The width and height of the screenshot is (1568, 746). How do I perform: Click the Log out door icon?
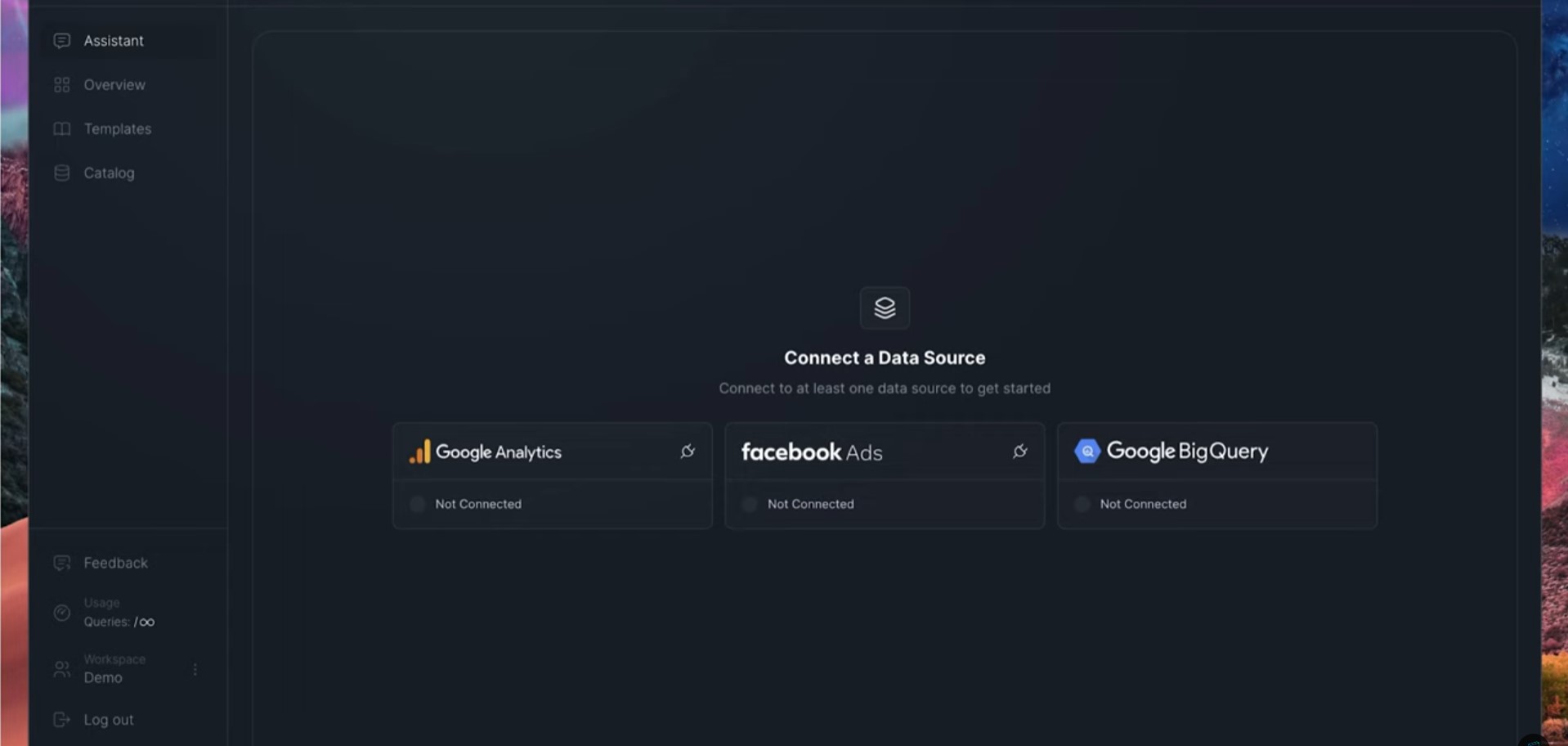click(61, 720)
